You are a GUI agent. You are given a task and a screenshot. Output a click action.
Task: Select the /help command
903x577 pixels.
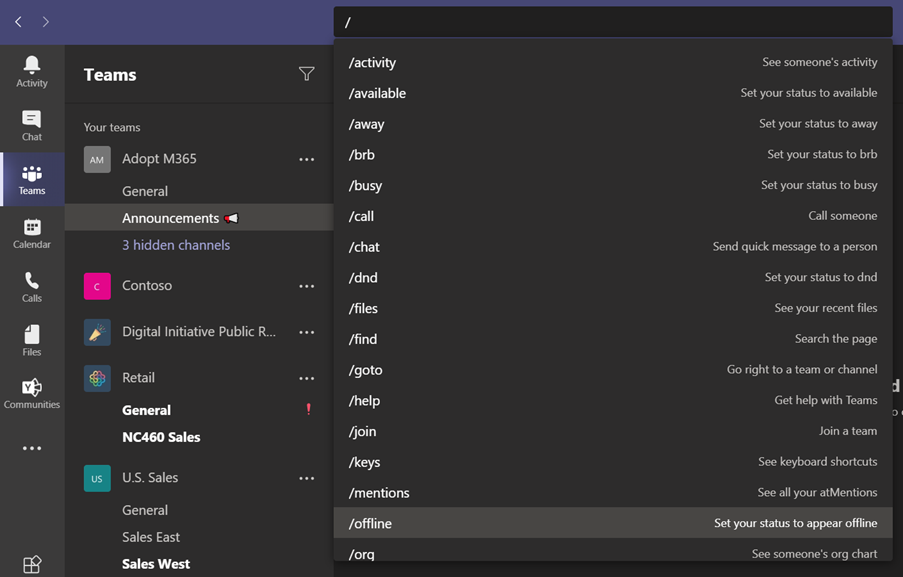[613, 400]
